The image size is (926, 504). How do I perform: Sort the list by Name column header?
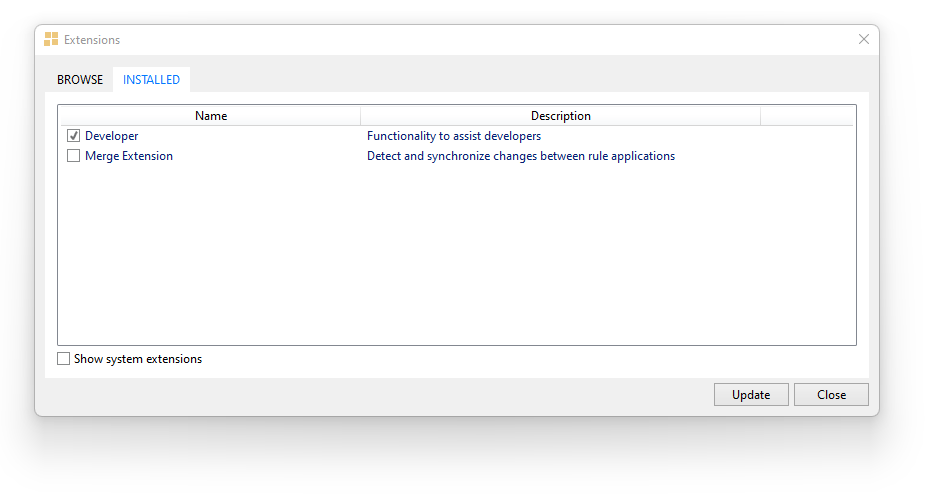(210, 116)
